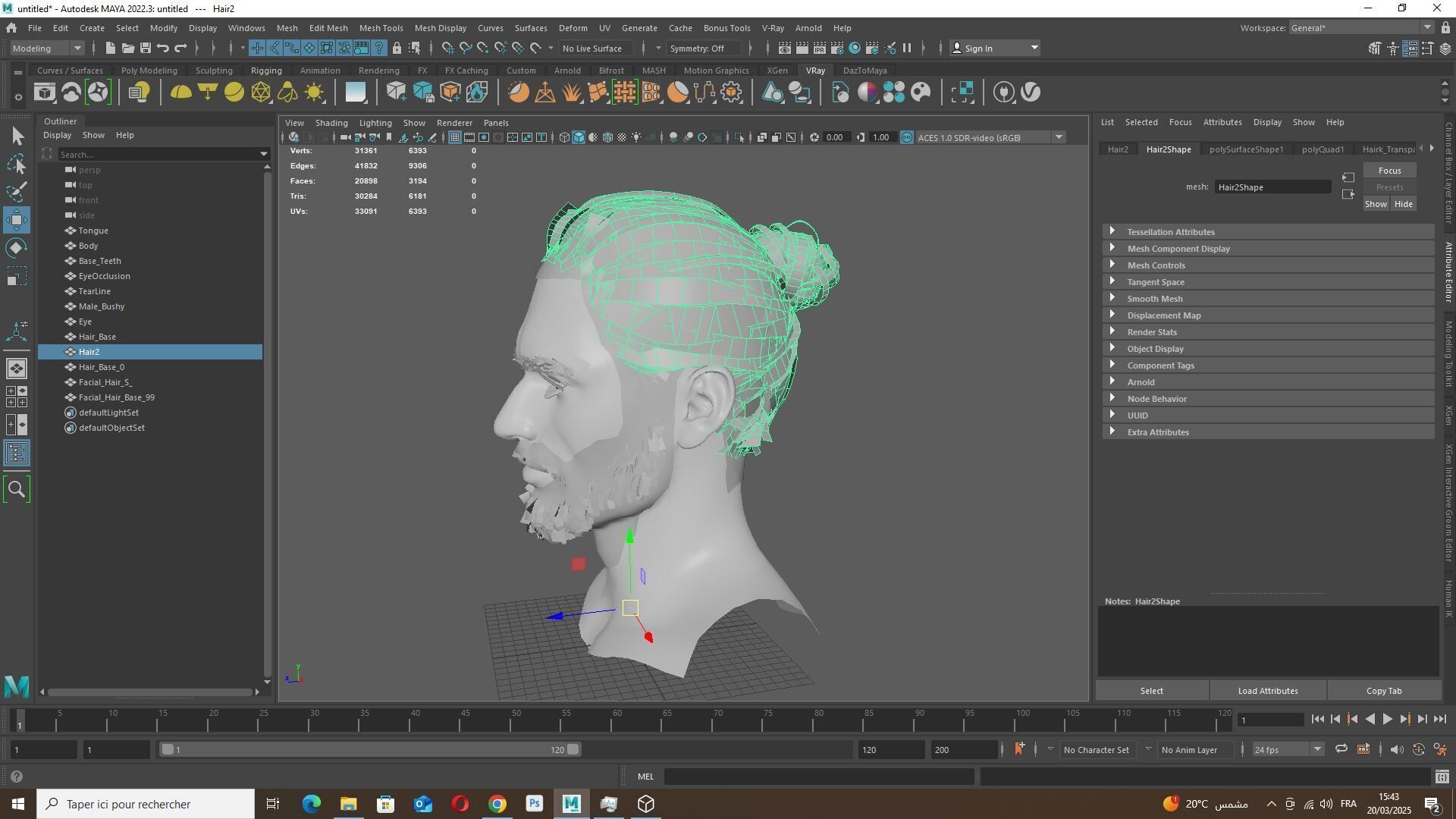The width and height of the screenshot is (1456, 819).
Task: Open the Modeling menu set dropdown
Action: pyautogui.click(x=47, y=48)
